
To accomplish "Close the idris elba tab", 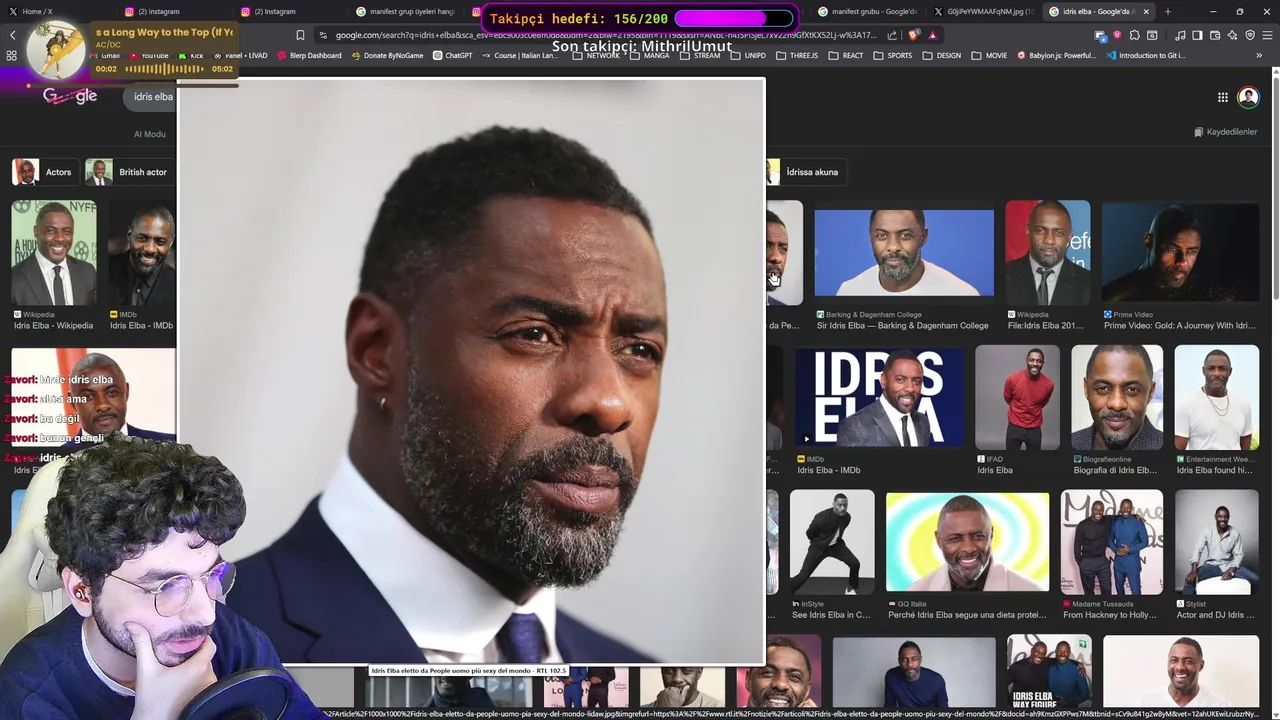I will click(1146, 11).
